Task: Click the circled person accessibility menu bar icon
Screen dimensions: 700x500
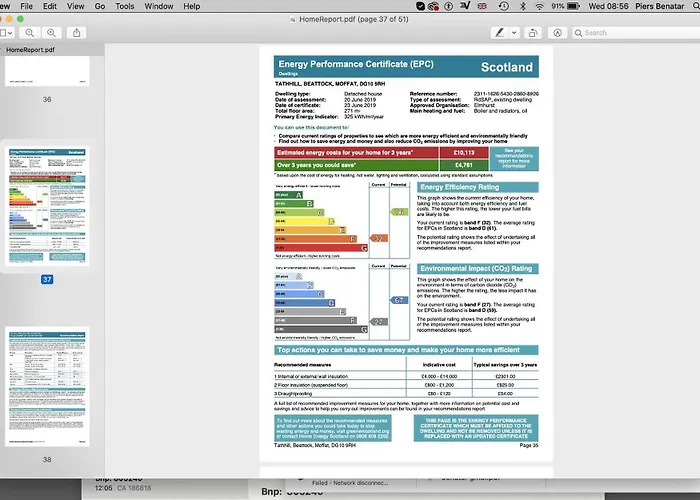Action: [449, 6]
